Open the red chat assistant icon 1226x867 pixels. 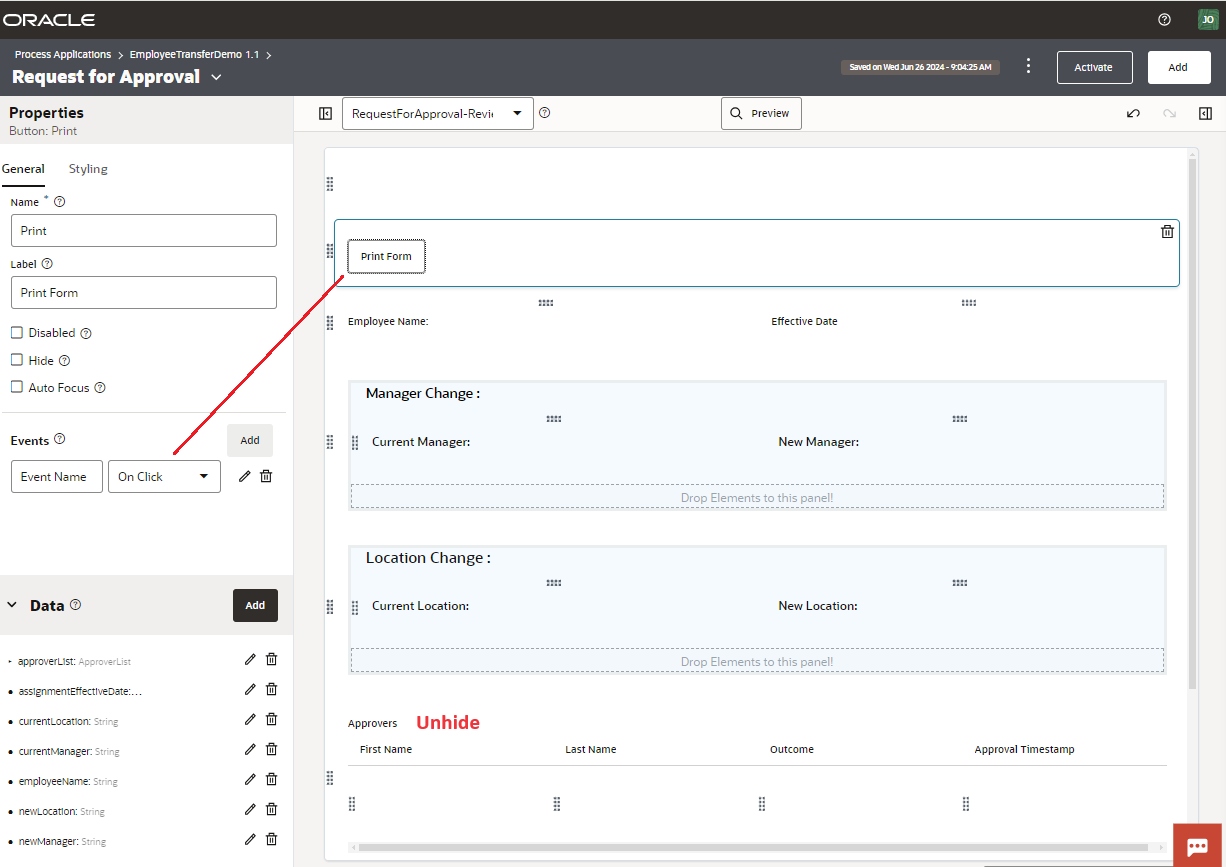point(1197,846)
